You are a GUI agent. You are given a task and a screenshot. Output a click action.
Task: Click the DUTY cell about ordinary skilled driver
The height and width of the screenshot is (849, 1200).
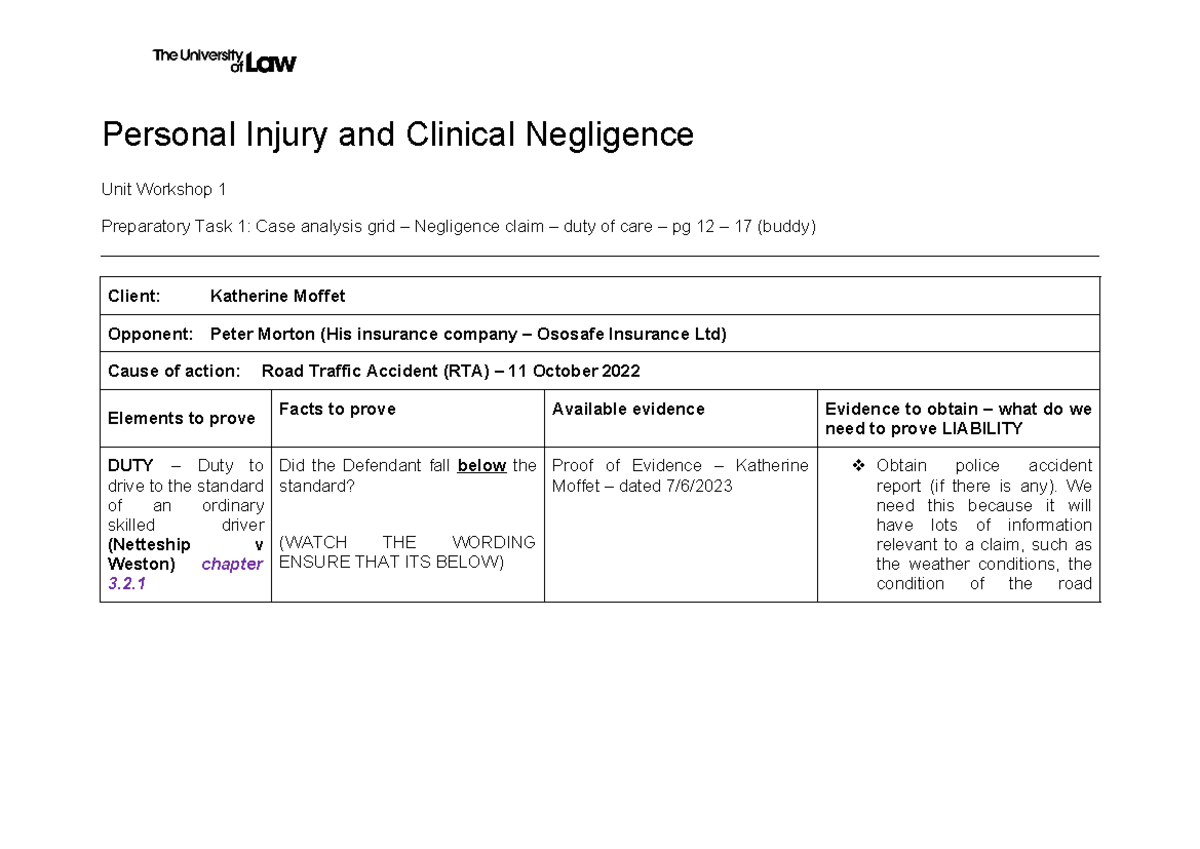tap(186, 524)
